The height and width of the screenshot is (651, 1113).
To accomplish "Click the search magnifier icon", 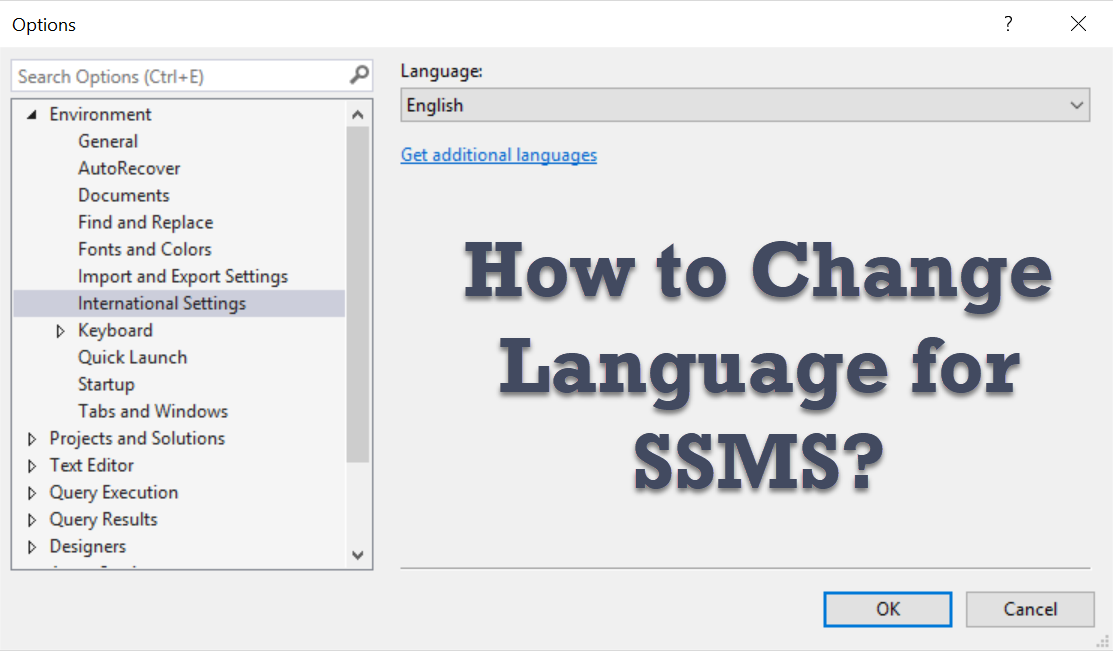I will coord(359,76).
